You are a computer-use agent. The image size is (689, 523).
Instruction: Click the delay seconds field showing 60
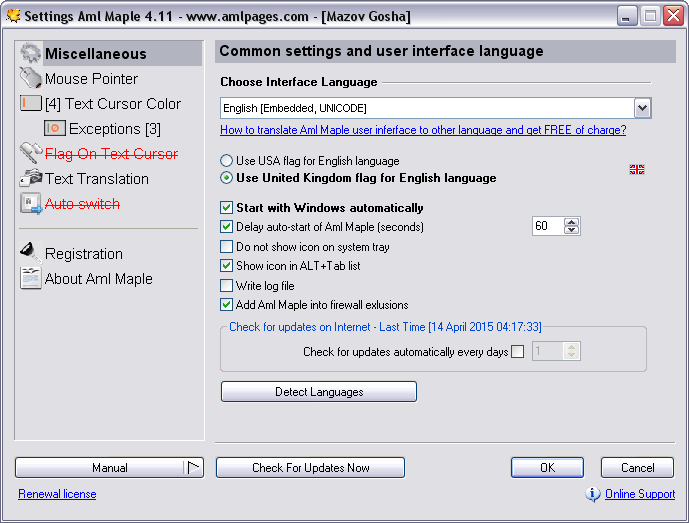[x=548, y=226]
